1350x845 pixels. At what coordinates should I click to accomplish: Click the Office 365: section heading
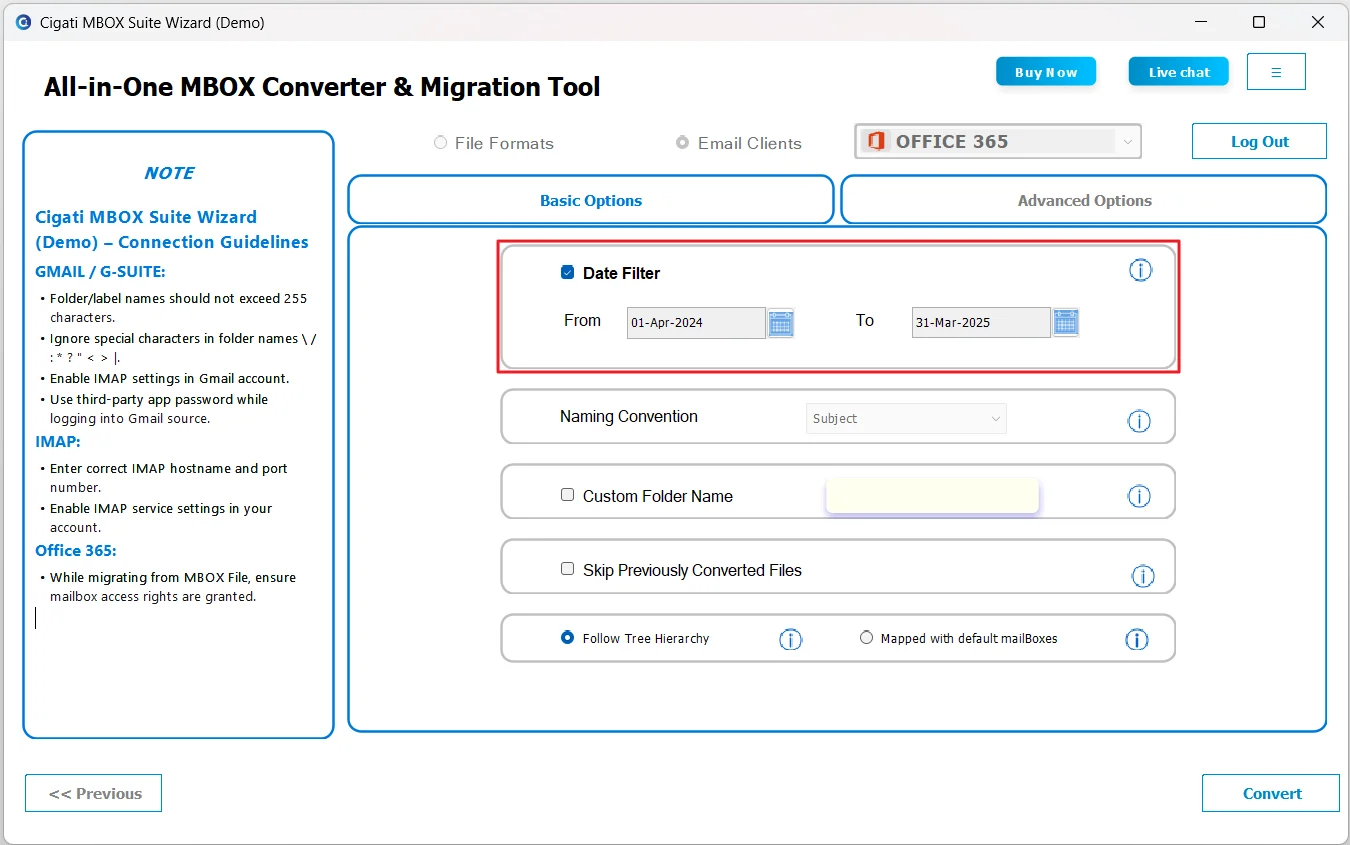click(76, 550)
